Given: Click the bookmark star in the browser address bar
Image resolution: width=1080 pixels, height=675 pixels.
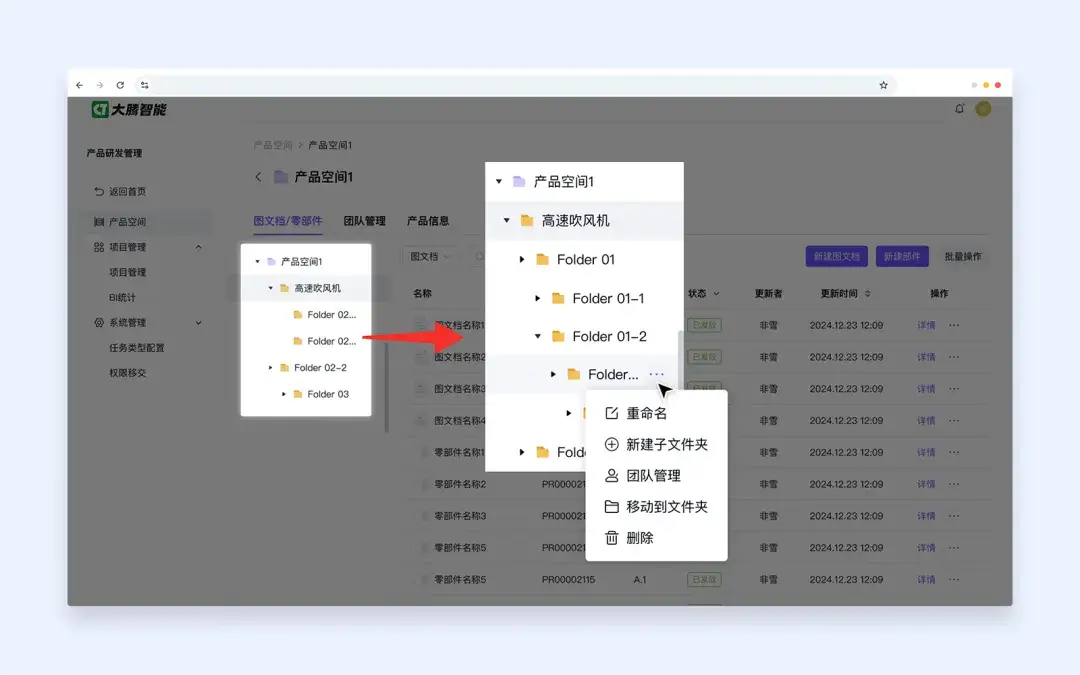Looking at the screenshot, I should (x=883, y=85).
